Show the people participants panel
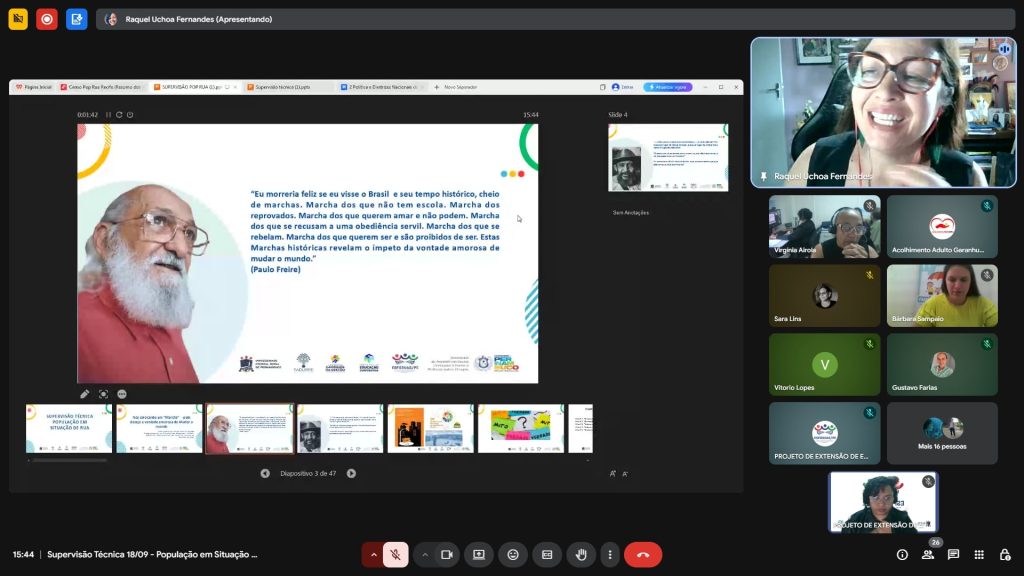Screen dimensions: 1024x576 (x=928, y=554)
